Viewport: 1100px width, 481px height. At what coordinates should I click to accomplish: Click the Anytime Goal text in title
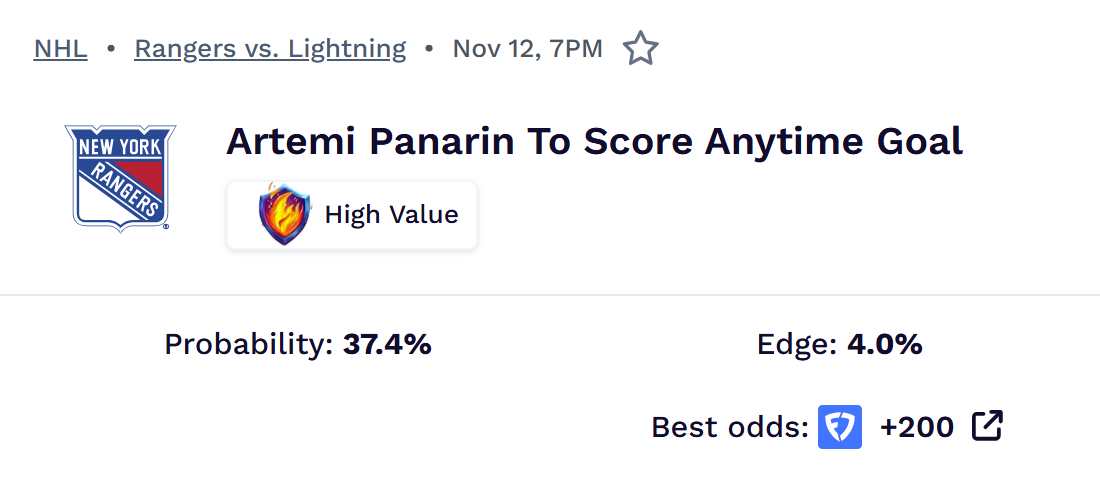pos(833,141)
